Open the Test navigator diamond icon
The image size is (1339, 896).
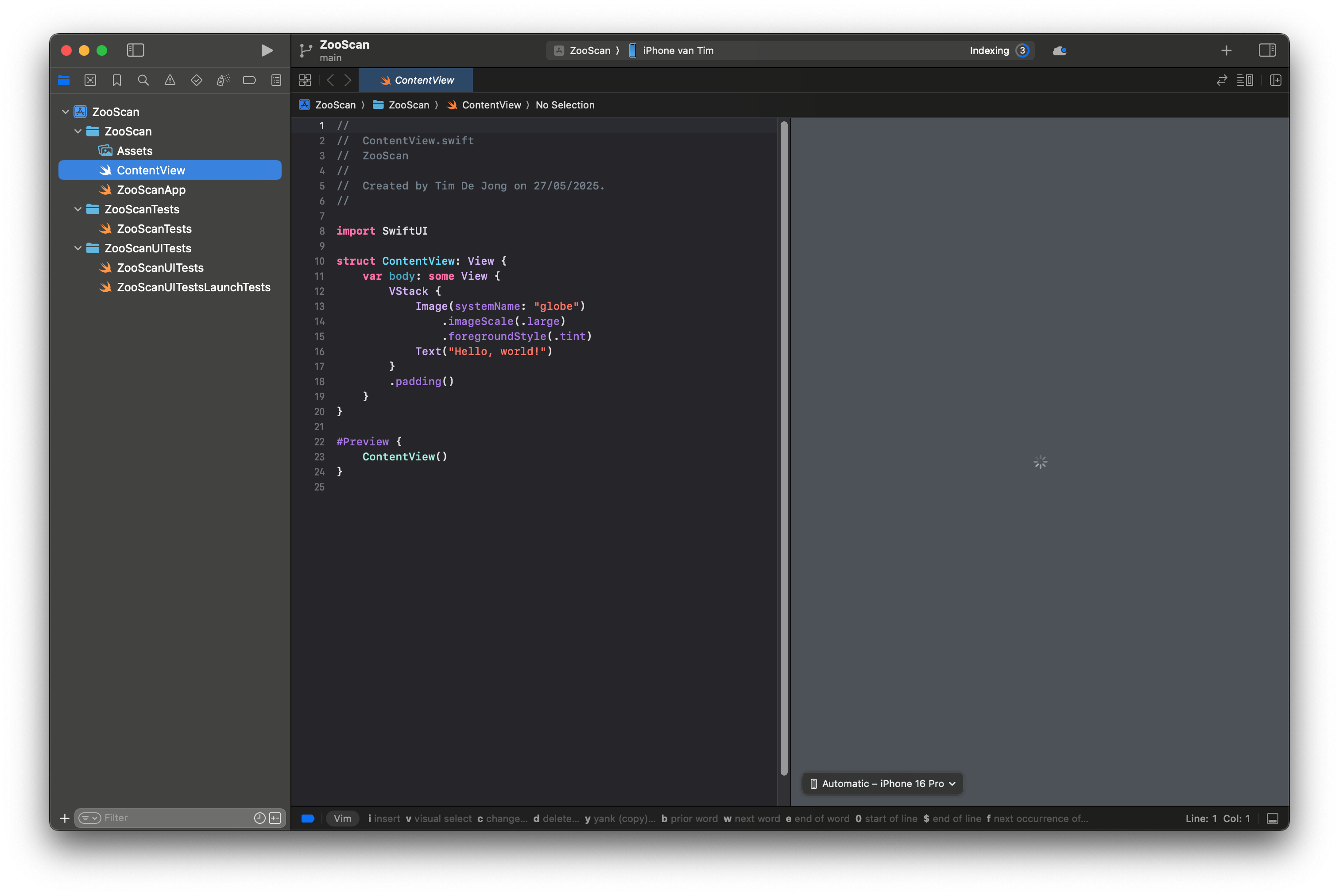coord(197,81)
